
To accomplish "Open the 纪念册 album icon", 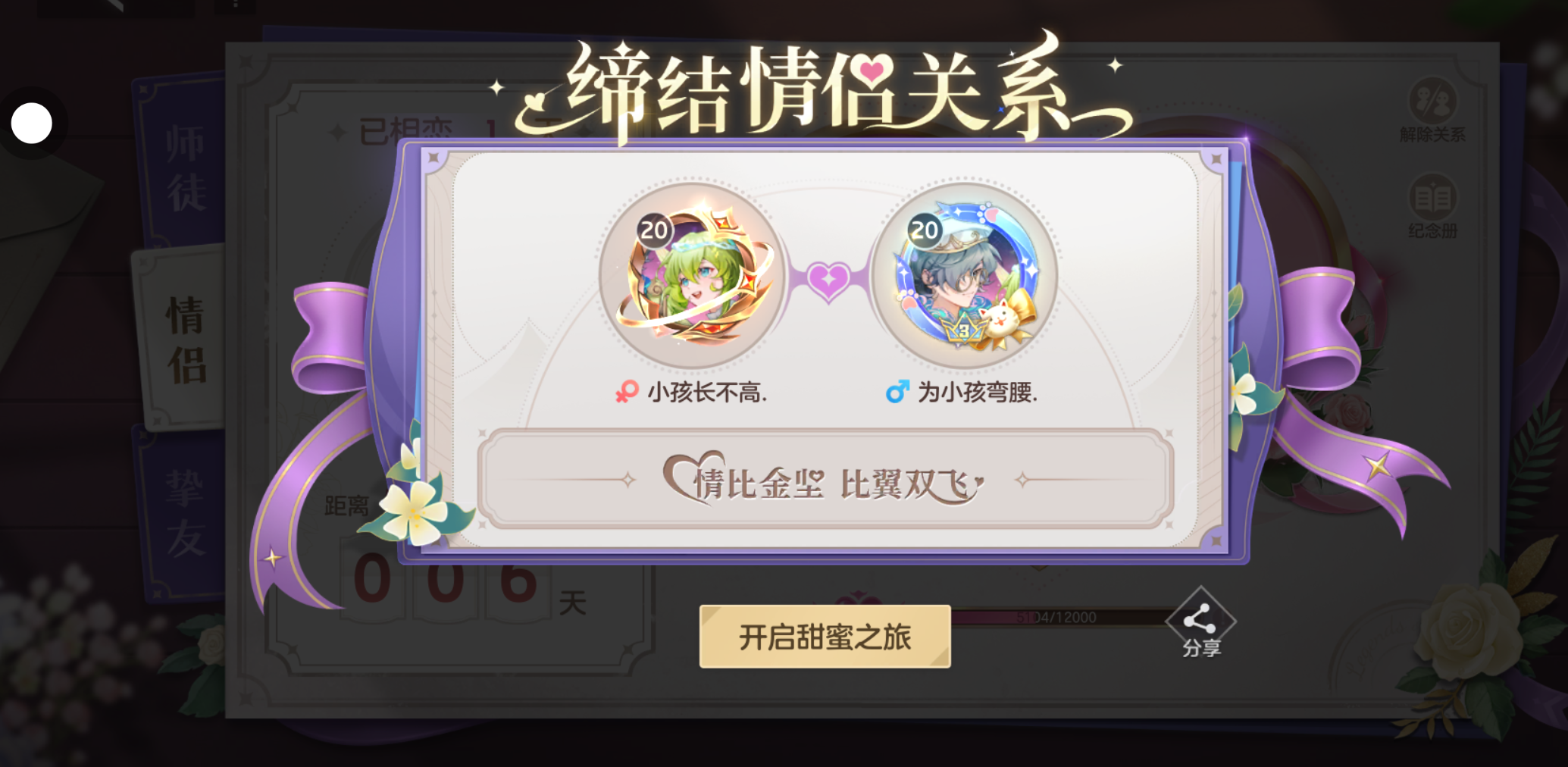I will [x=1432, y=206].
